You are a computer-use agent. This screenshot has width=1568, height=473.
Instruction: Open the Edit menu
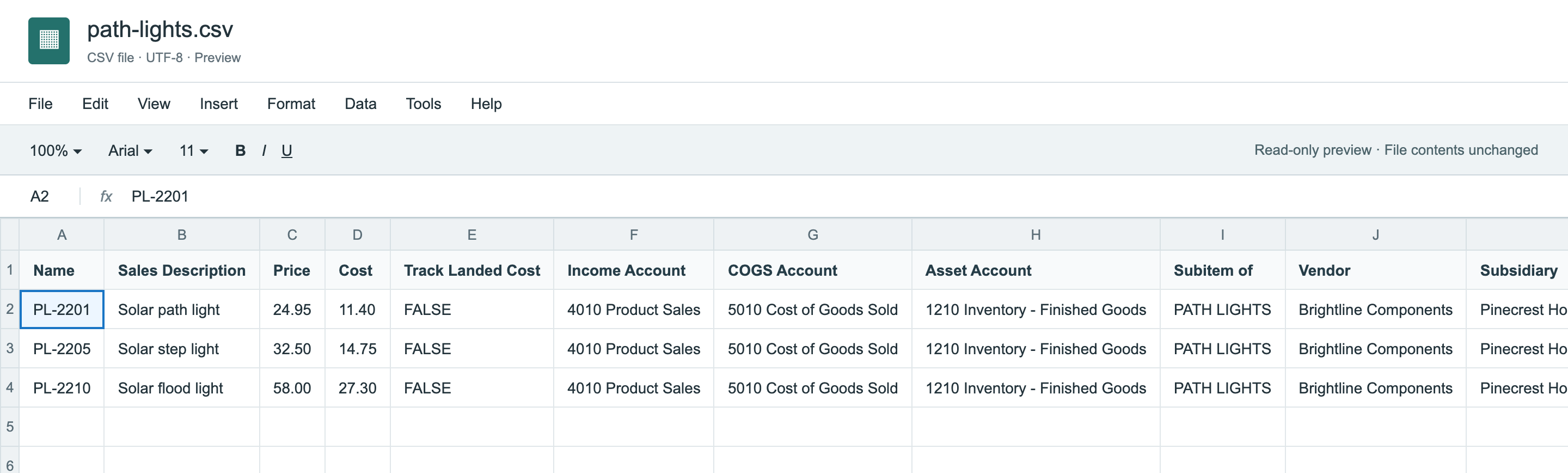[x=95, y=104]
